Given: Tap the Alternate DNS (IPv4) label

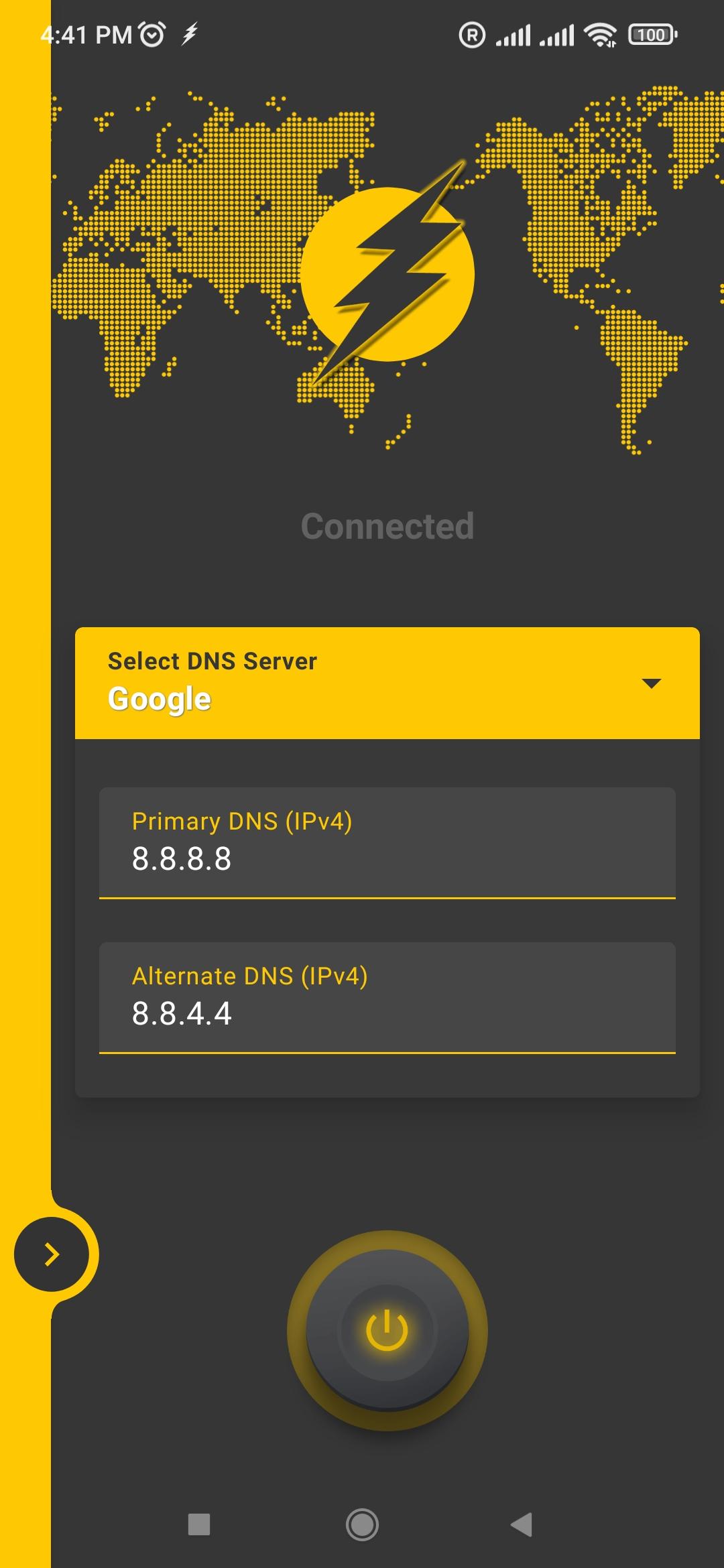Looking at the screenshot, I should (x=250, y=976).
